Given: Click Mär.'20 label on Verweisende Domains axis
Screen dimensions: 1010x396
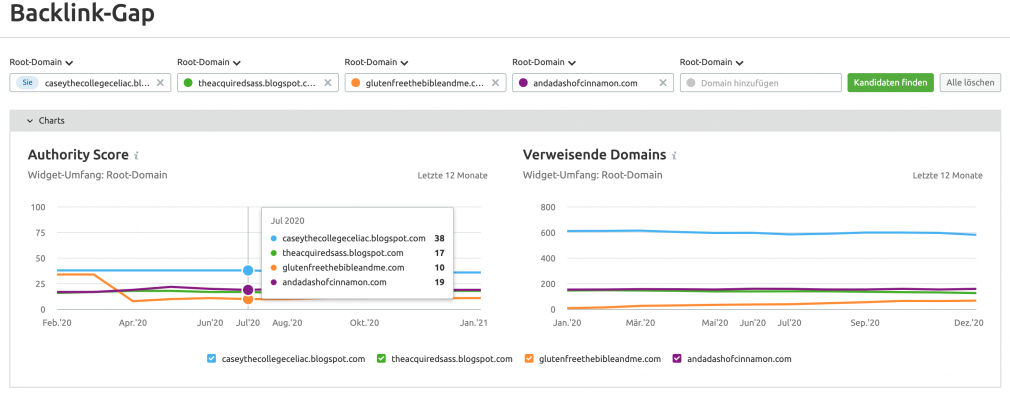Looking at the screenshot, I should click(641, 323).
